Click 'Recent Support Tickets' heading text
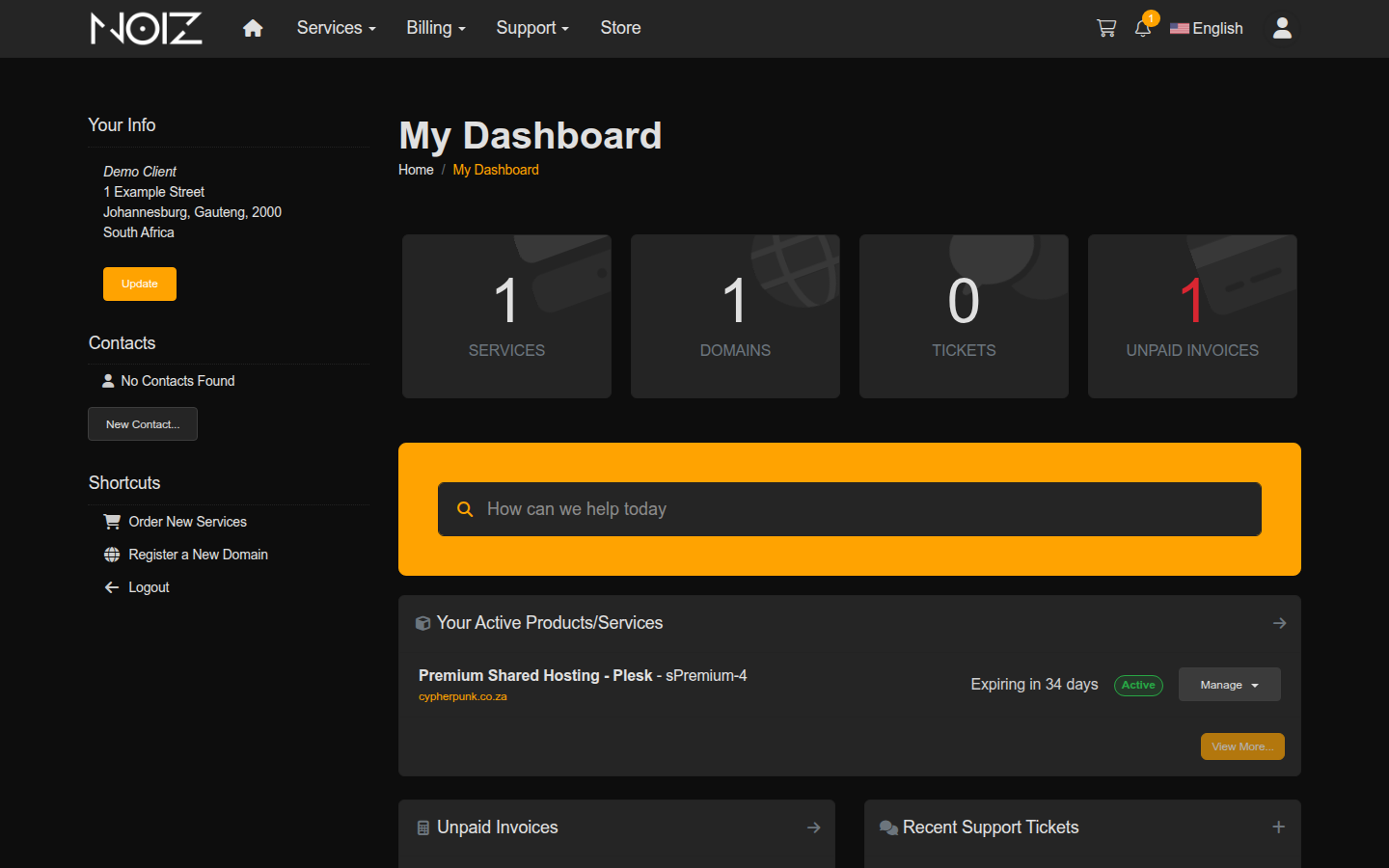This screenshot has width=1389, height=868. click(991, 827)
